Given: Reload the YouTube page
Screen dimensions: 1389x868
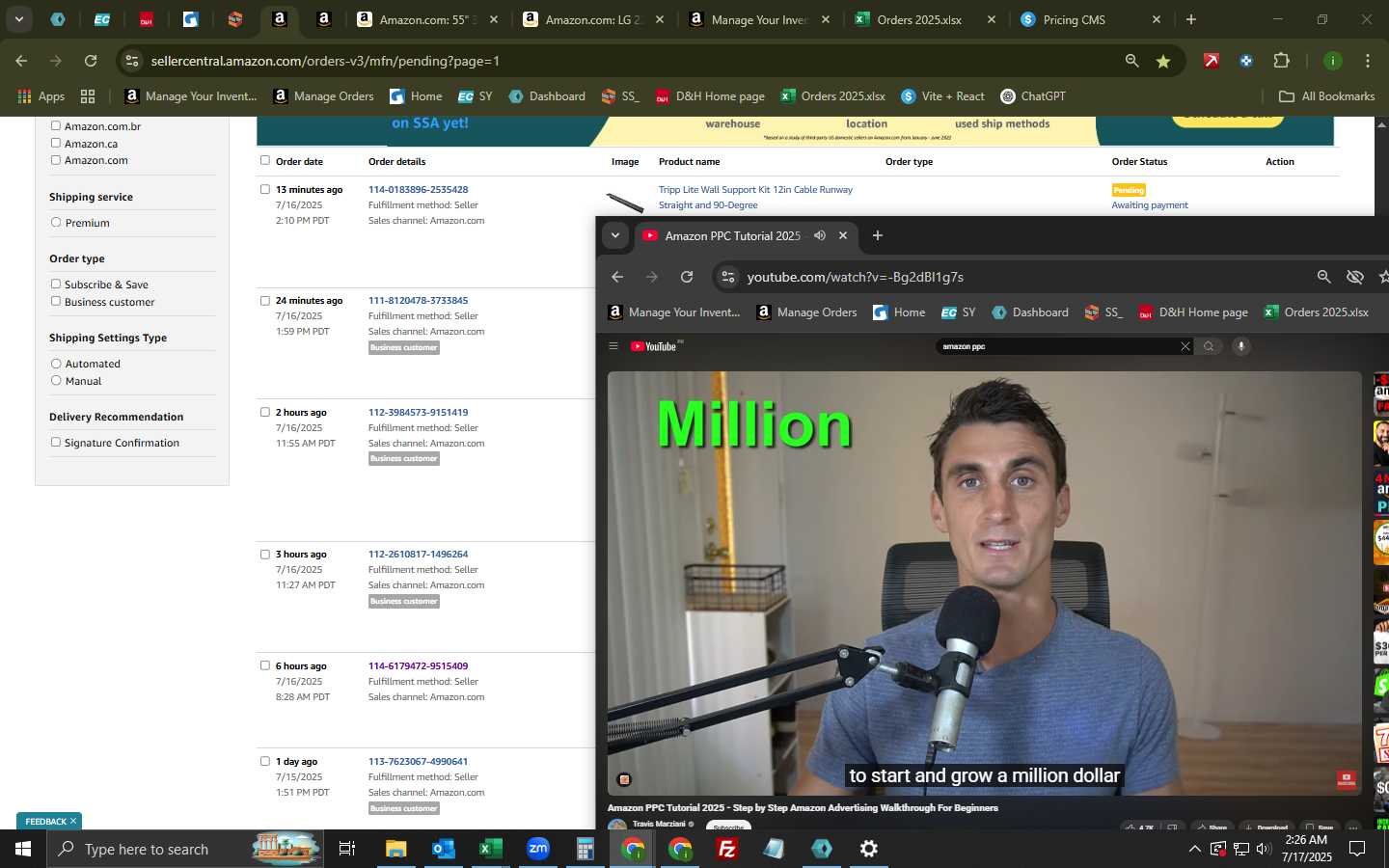Looking at the screenshot, I should [x=687, y=277].
